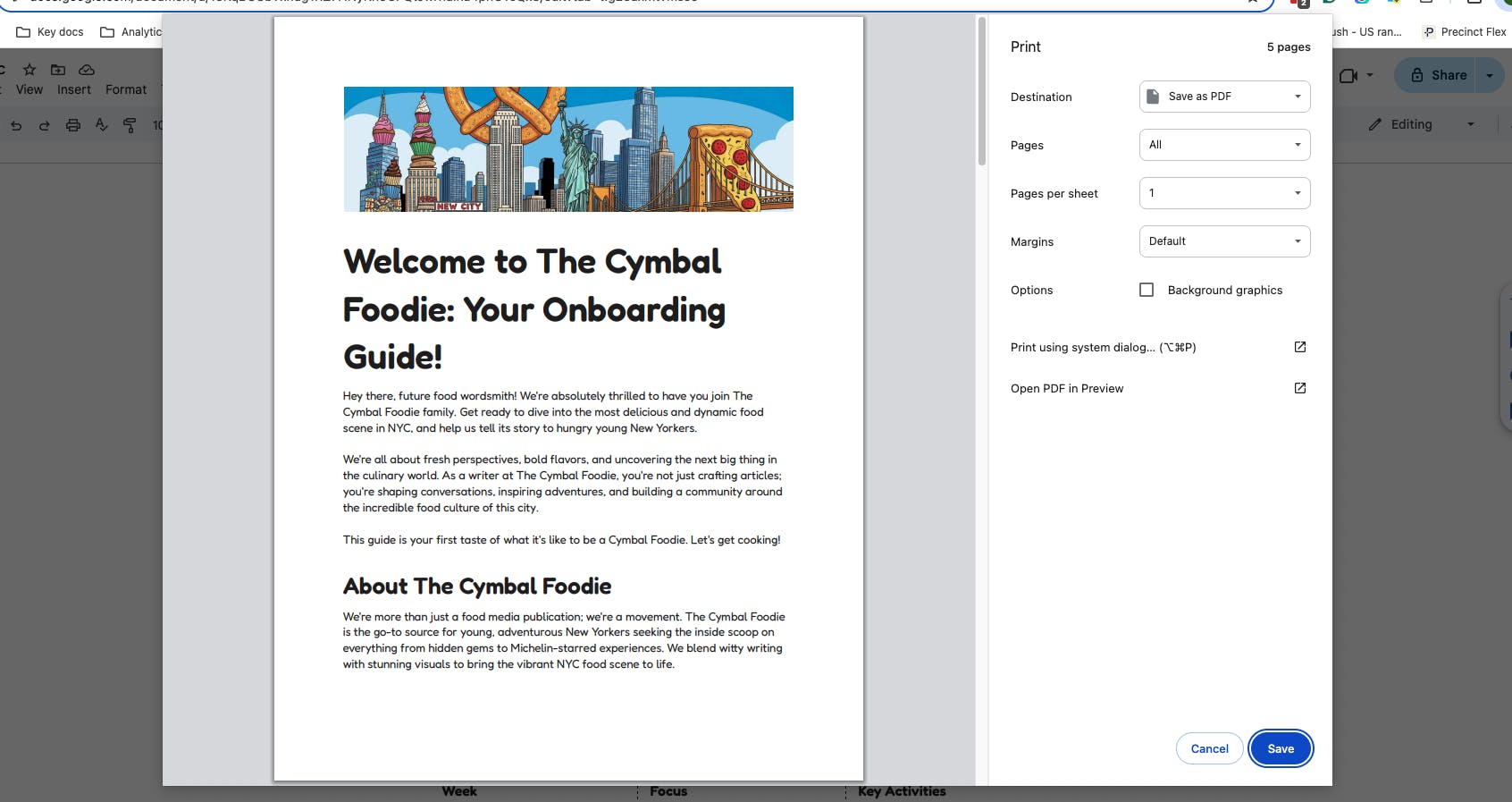Screen dimensions: 1512x802
Task: Open the Editing mode dropdown
Action: point(1421,125)
